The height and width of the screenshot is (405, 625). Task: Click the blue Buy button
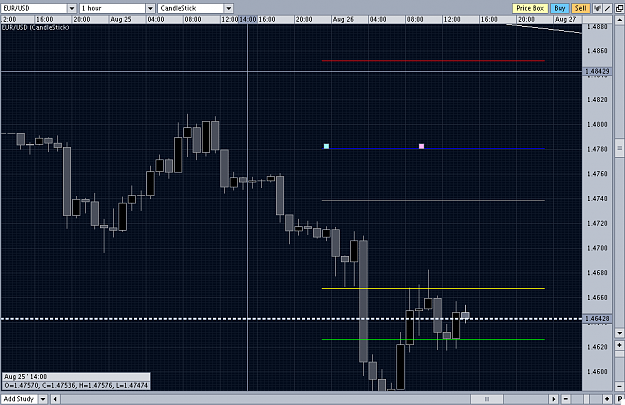[x=560, y=8]
